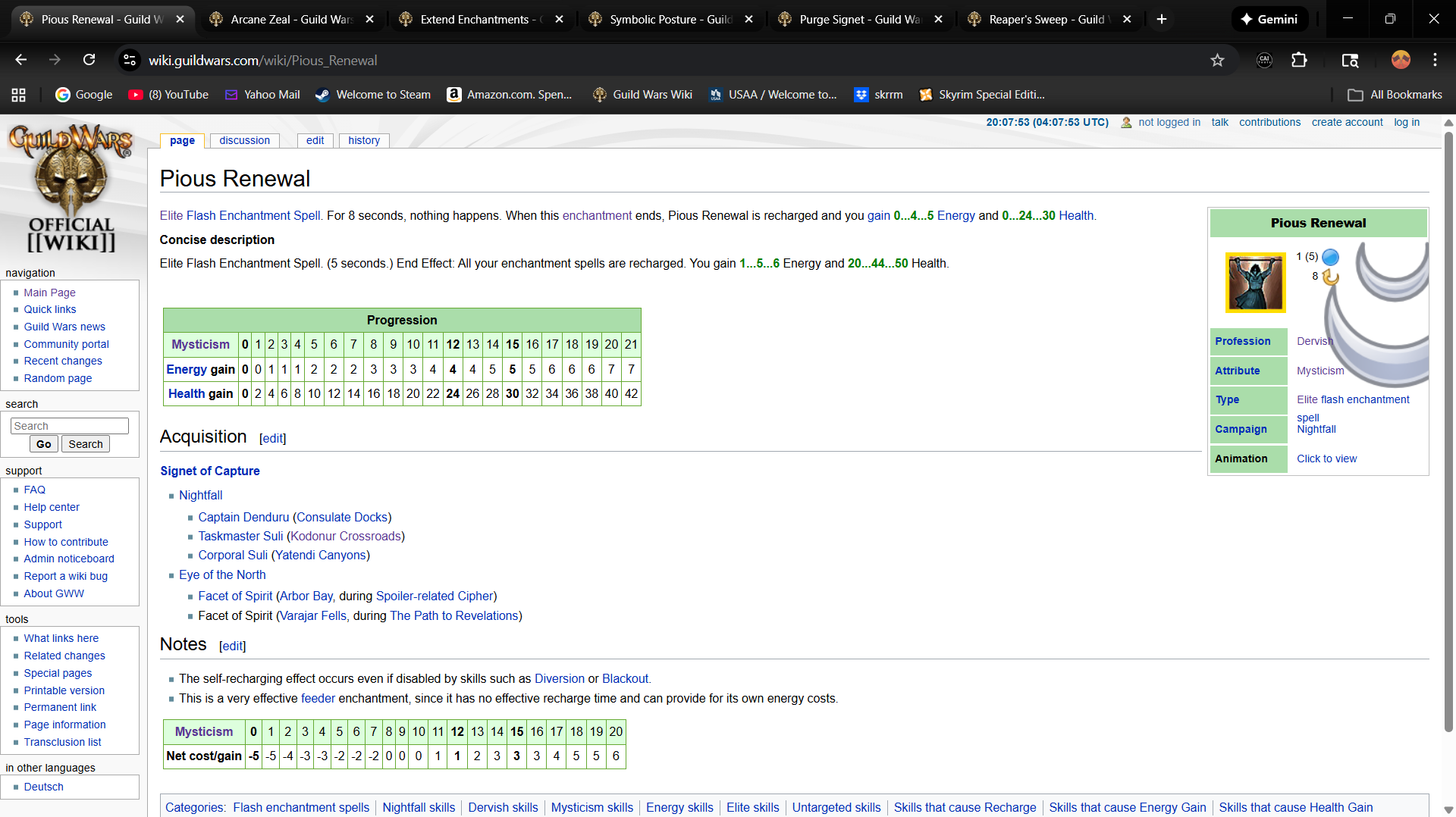View site information icon in address bar

click(x=130, y=60)
